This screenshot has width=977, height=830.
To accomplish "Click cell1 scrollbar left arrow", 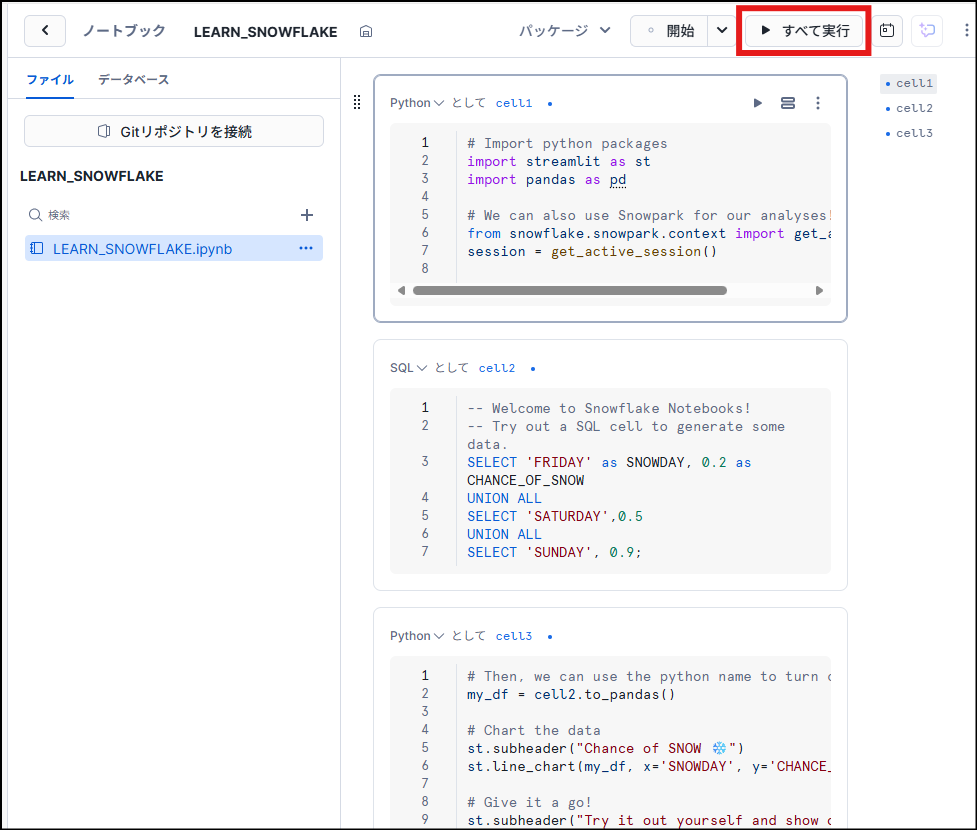I will 401,290.
